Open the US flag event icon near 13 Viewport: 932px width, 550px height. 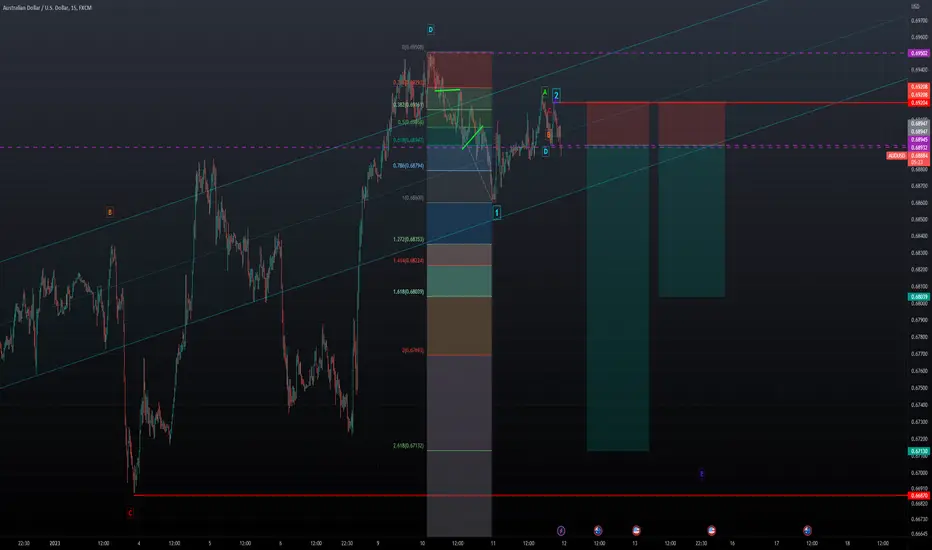(636, 530)
